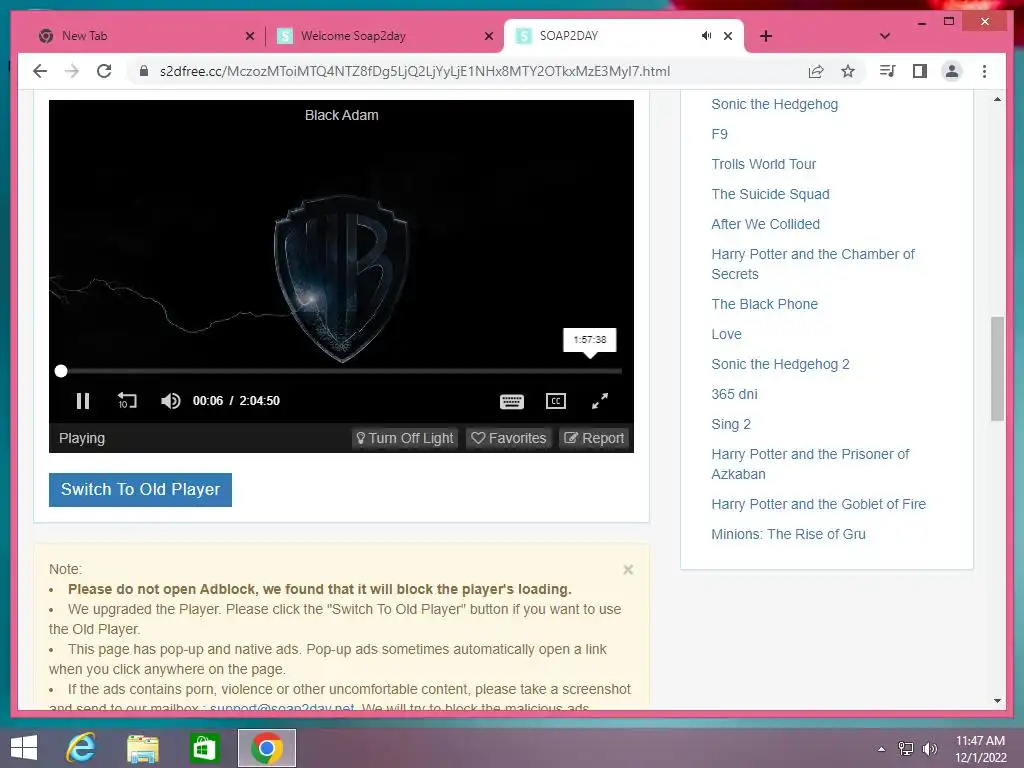
Task: Open Harry Potter Prisoner of Azkaban link
Action: point(810,464)
